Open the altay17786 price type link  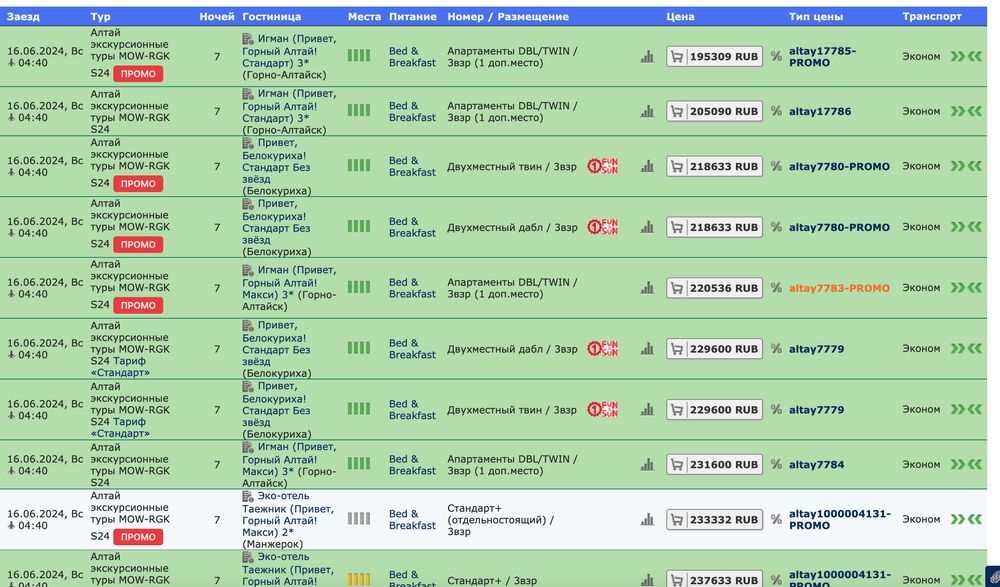820,112
